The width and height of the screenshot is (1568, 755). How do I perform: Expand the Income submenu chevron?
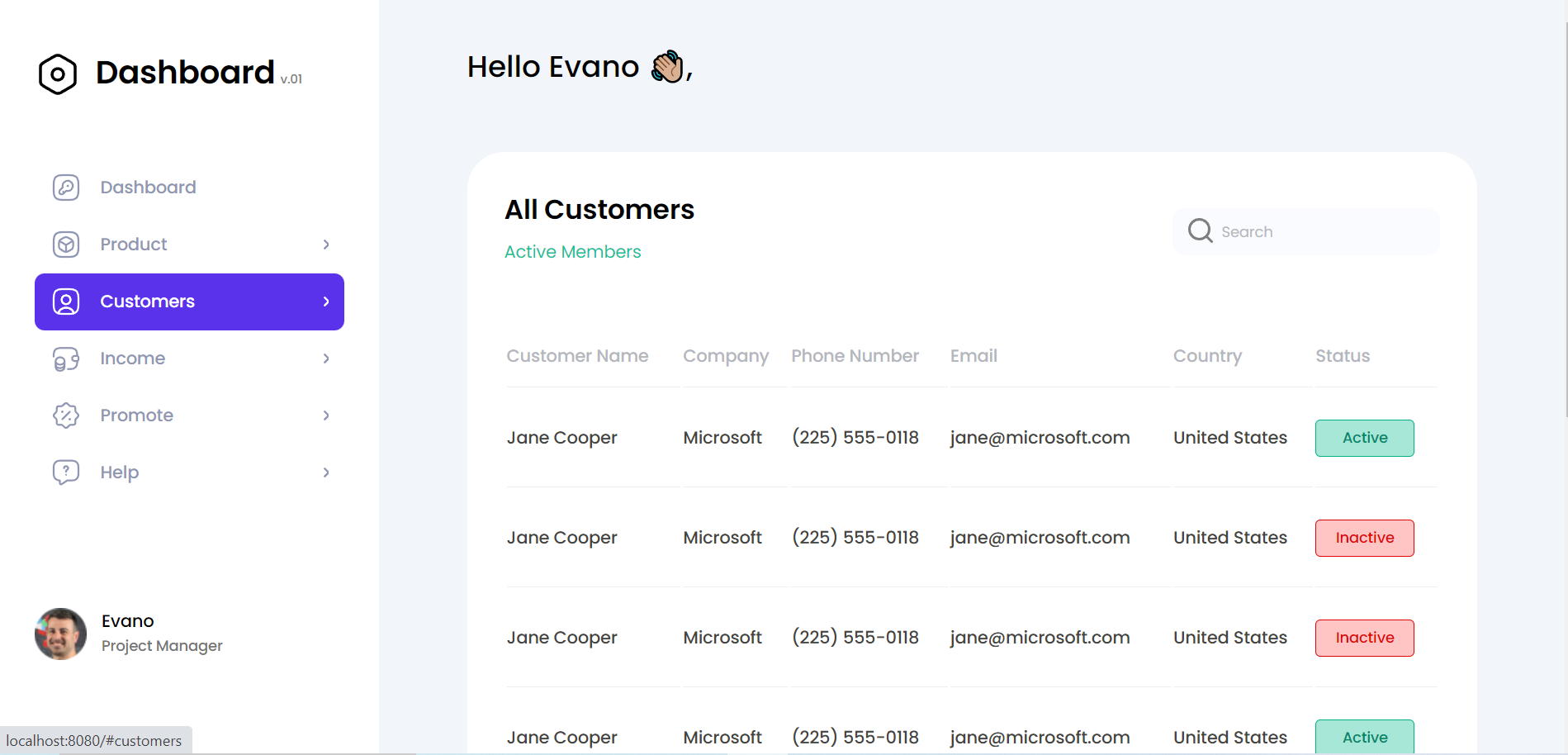coord(326,359)
